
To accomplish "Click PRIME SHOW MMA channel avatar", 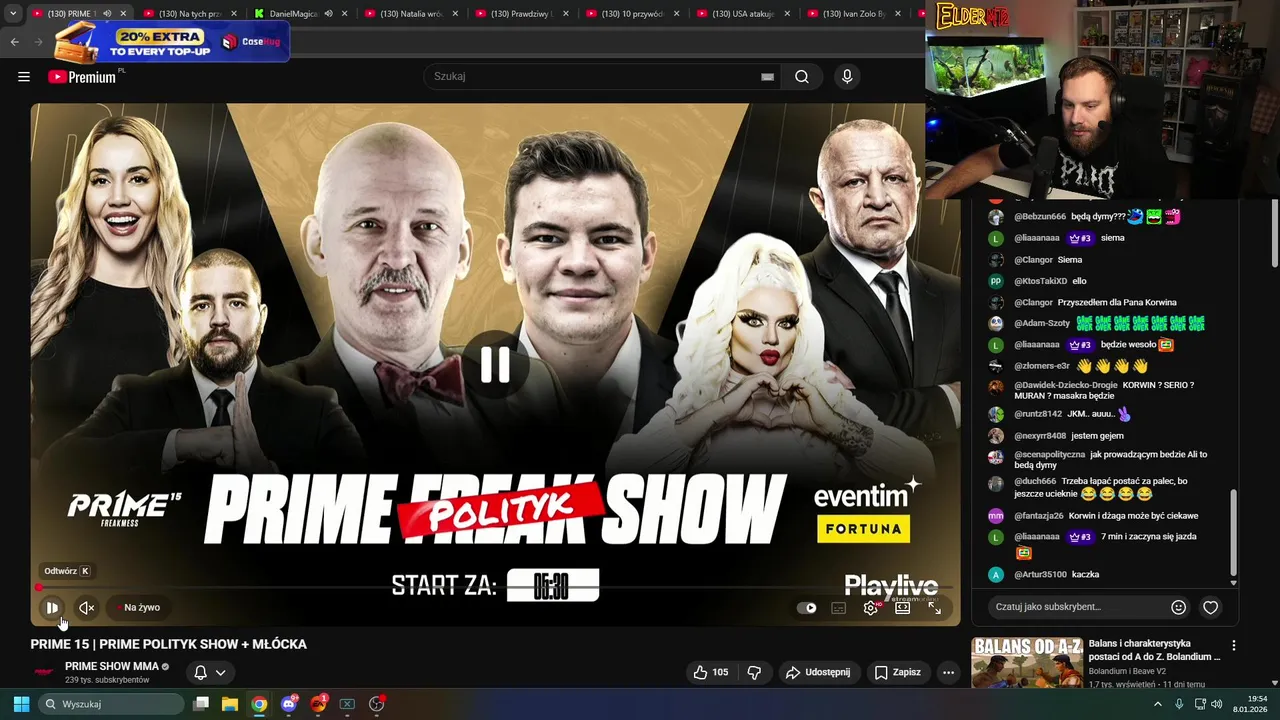I will coord(44,672).
